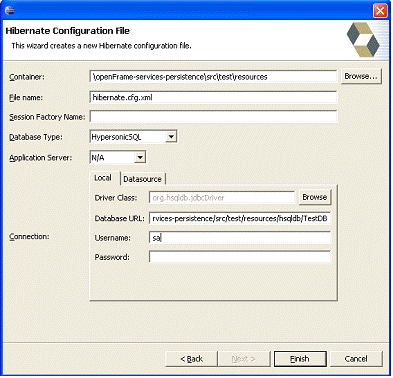The width and height of the screenshot is (393, 378).
Task: Click the Back button
Action: [191, 359]
